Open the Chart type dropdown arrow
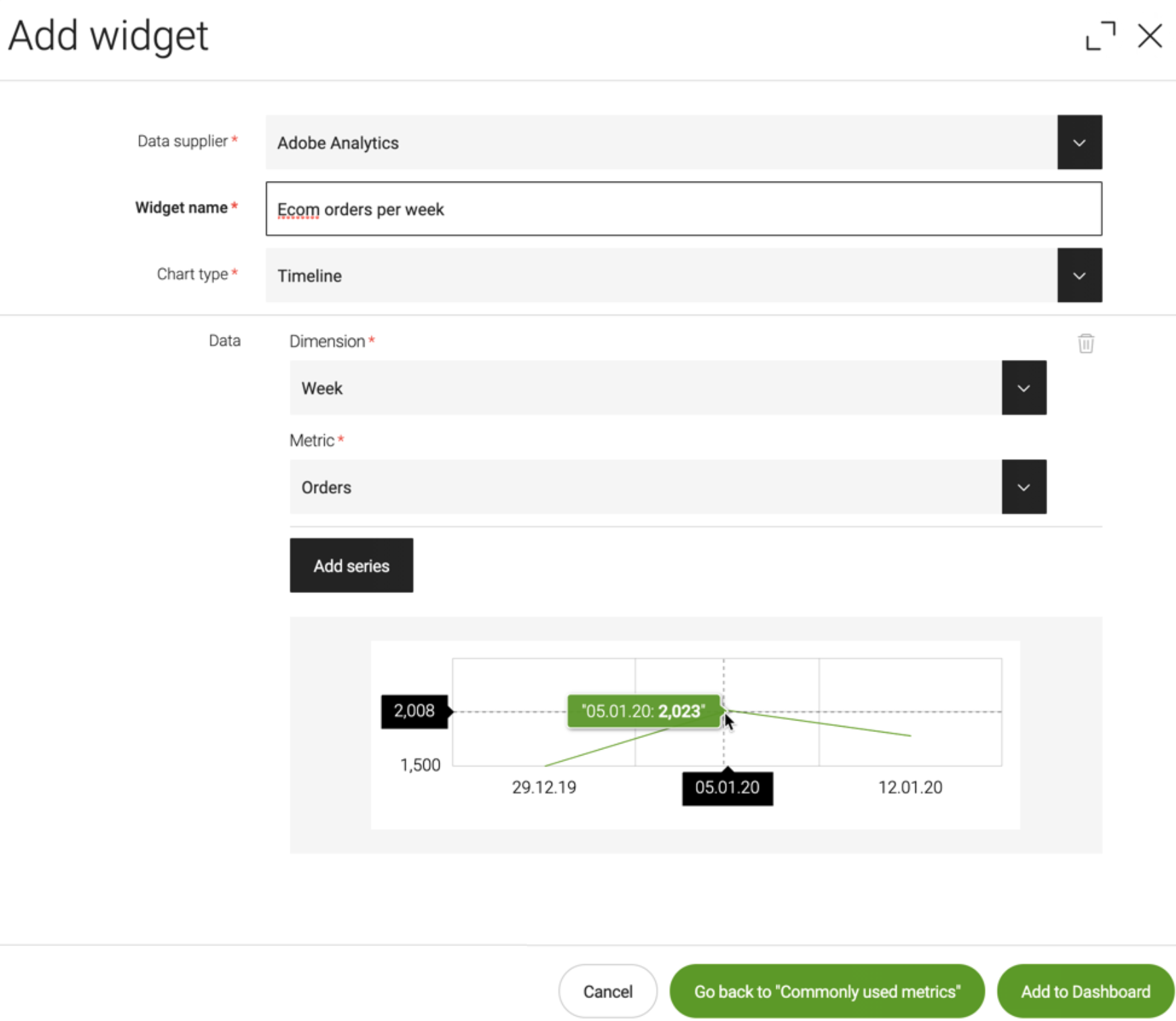The width and height of the screenshot is (1176, 1021). 1079,276
